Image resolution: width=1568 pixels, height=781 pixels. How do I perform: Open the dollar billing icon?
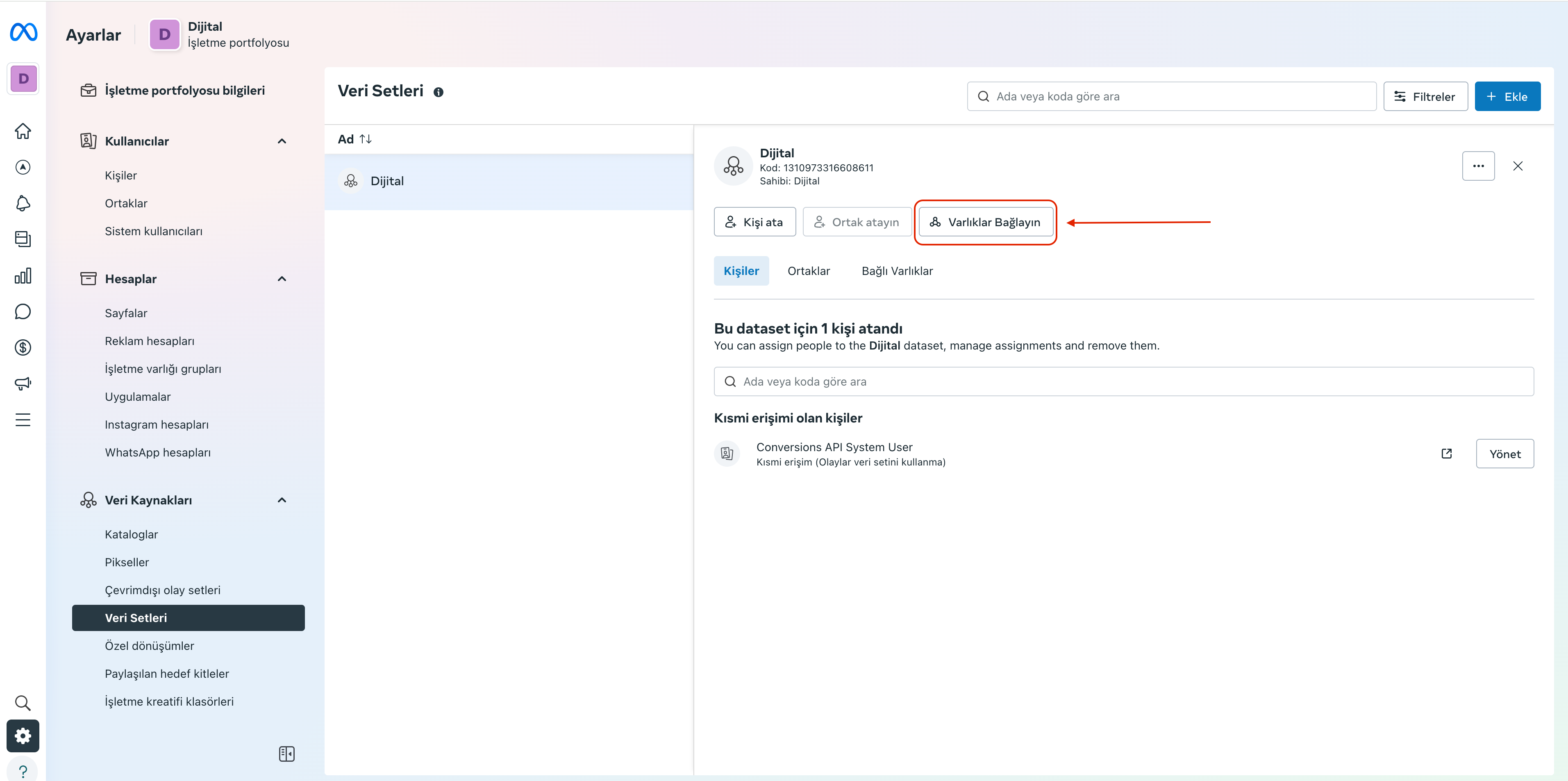tap(23, 347)
